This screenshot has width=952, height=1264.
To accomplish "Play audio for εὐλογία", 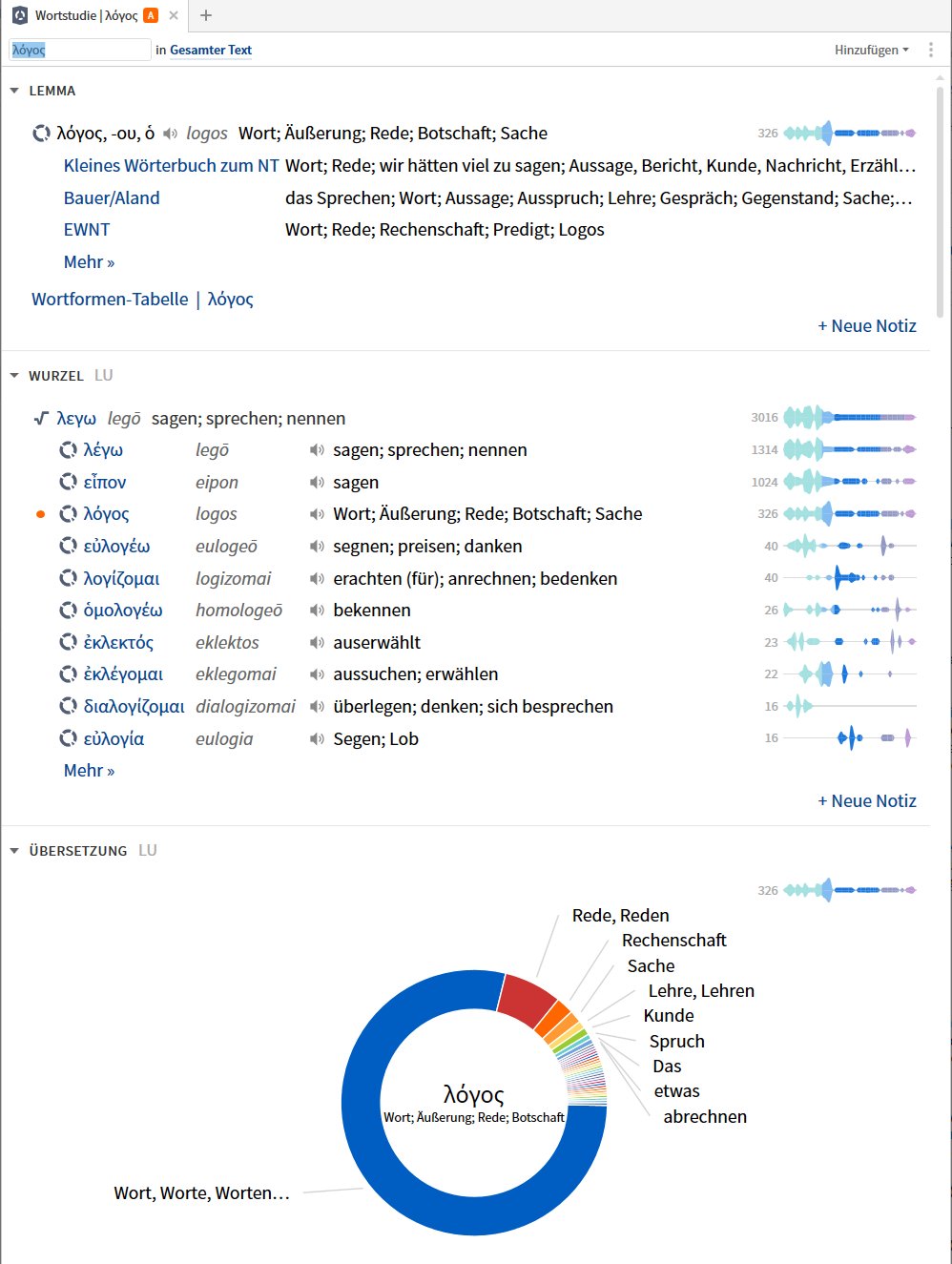I will 317,739.
